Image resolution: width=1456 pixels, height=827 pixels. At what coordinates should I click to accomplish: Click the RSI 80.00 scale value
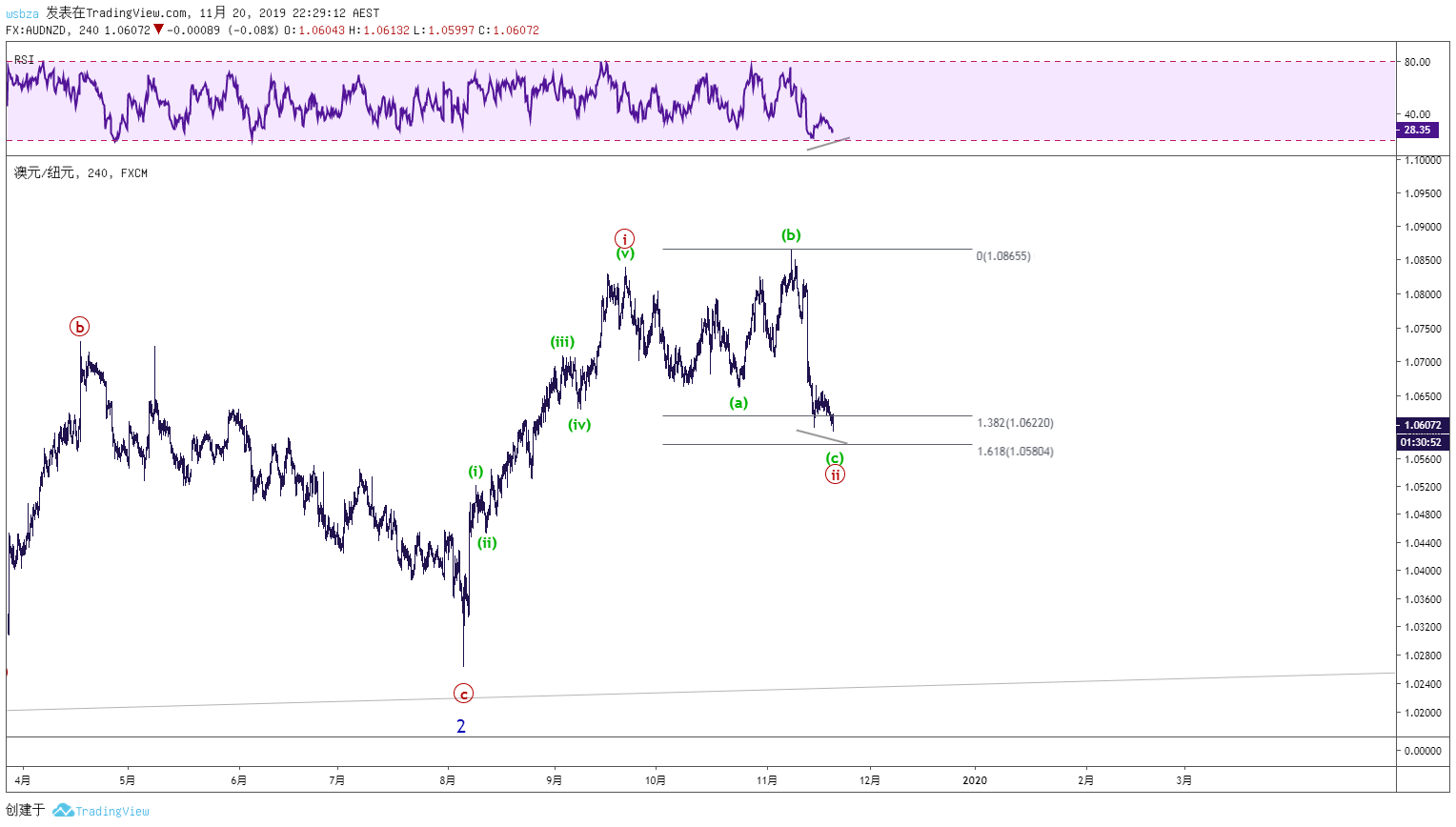coord(1417,62)
